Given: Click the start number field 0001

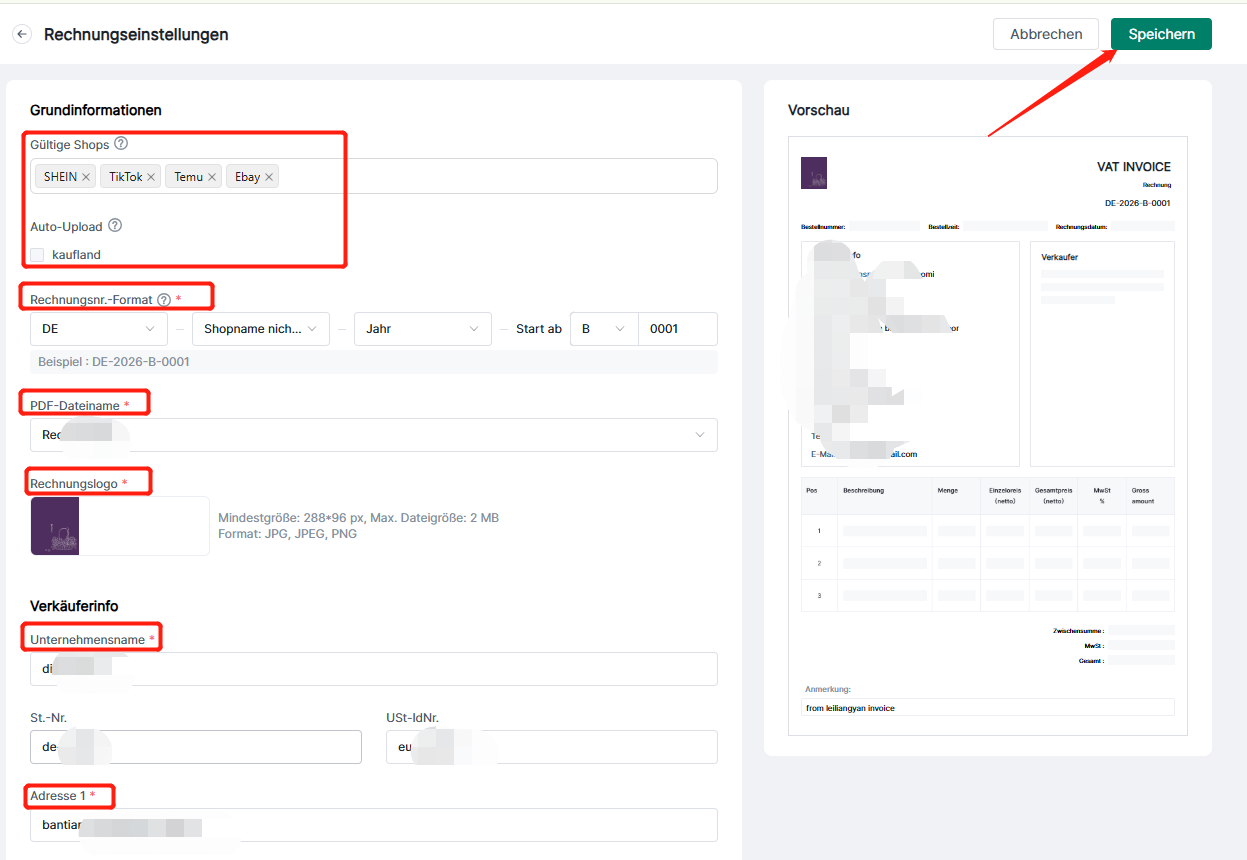Looking at the screenshot, I should (x=677, y=329).
